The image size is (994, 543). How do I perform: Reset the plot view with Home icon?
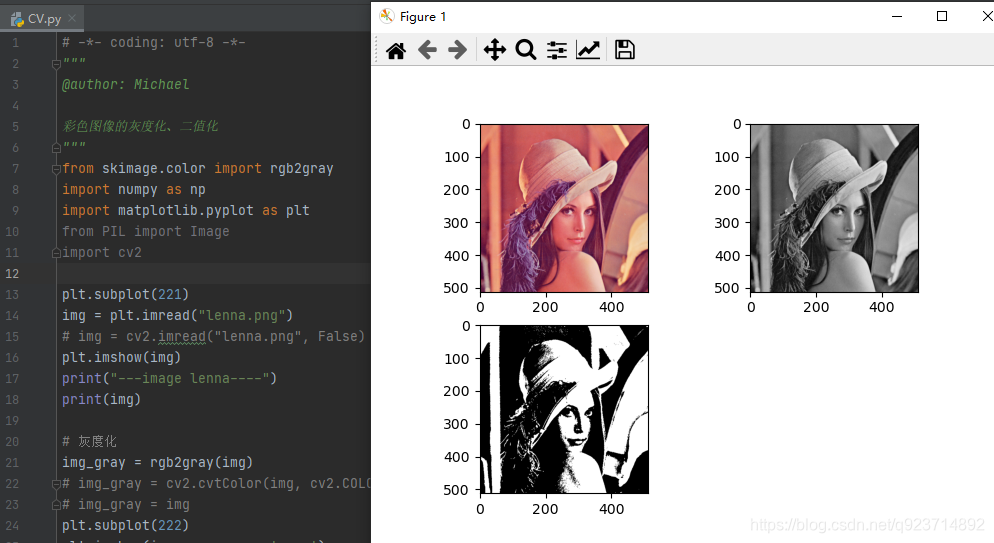coord(396,50)
